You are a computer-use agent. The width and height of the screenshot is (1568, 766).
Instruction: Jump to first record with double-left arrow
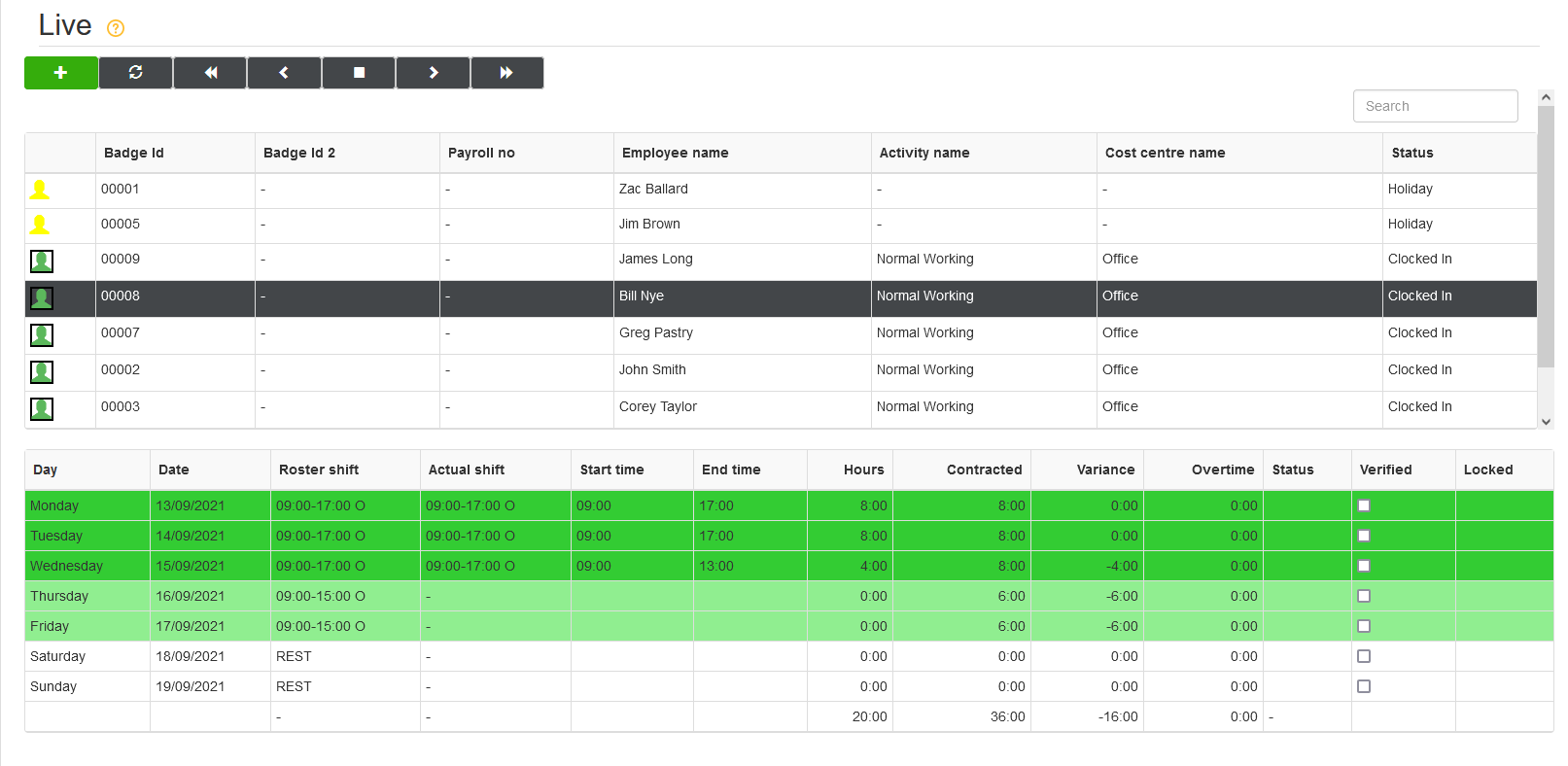(x=210, y=73)
